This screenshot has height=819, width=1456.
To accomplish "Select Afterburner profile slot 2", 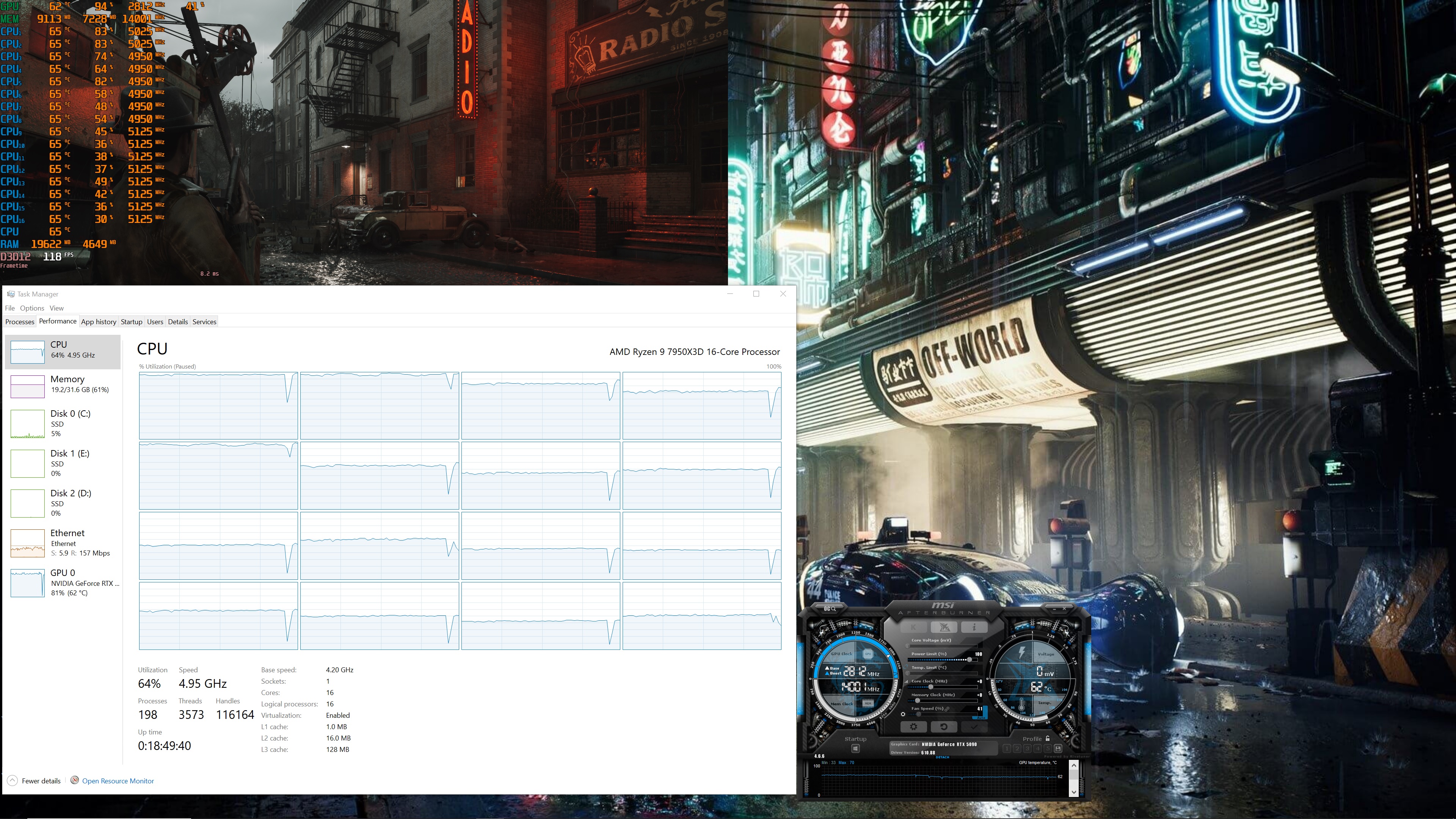I will (x=1017, y=748).
